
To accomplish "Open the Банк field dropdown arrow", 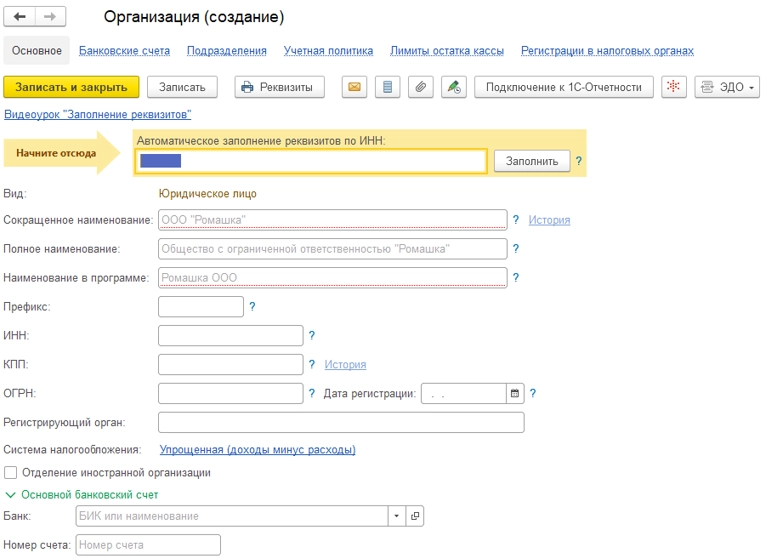I will 396,516.
